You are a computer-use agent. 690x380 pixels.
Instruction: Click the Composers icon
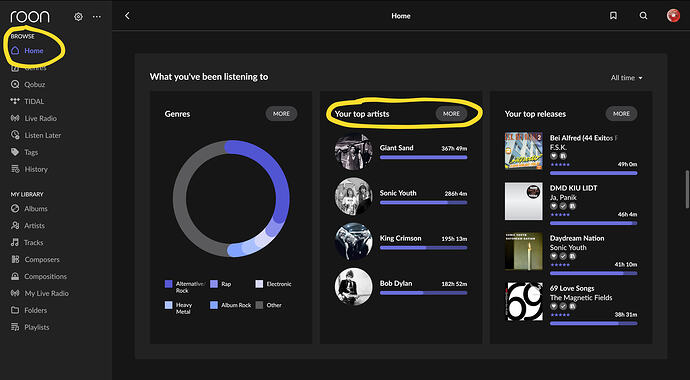click(15, 259)
